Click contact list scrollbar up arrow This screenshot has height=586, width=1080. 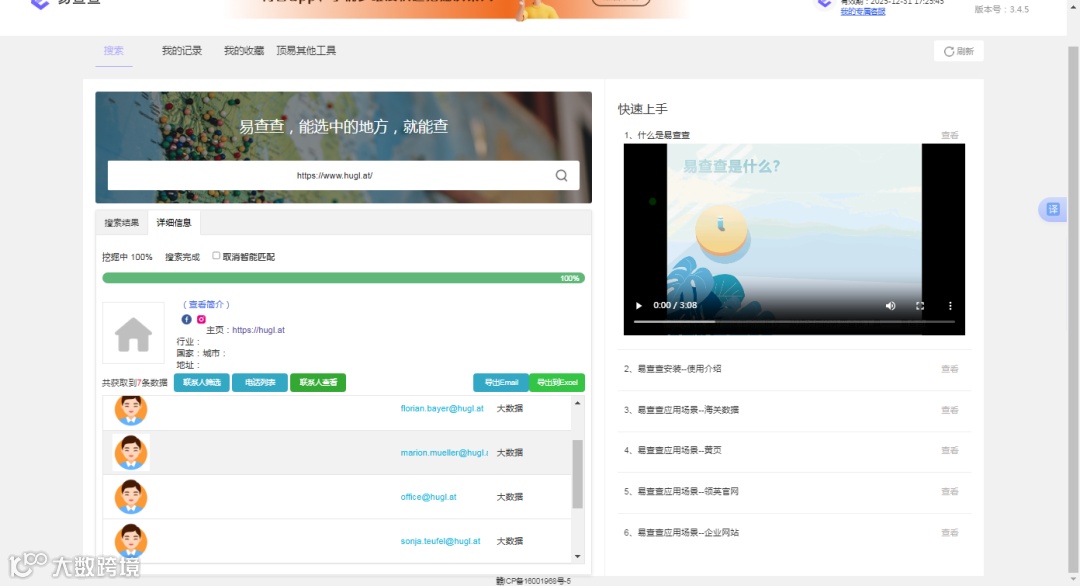coord(577,403)
